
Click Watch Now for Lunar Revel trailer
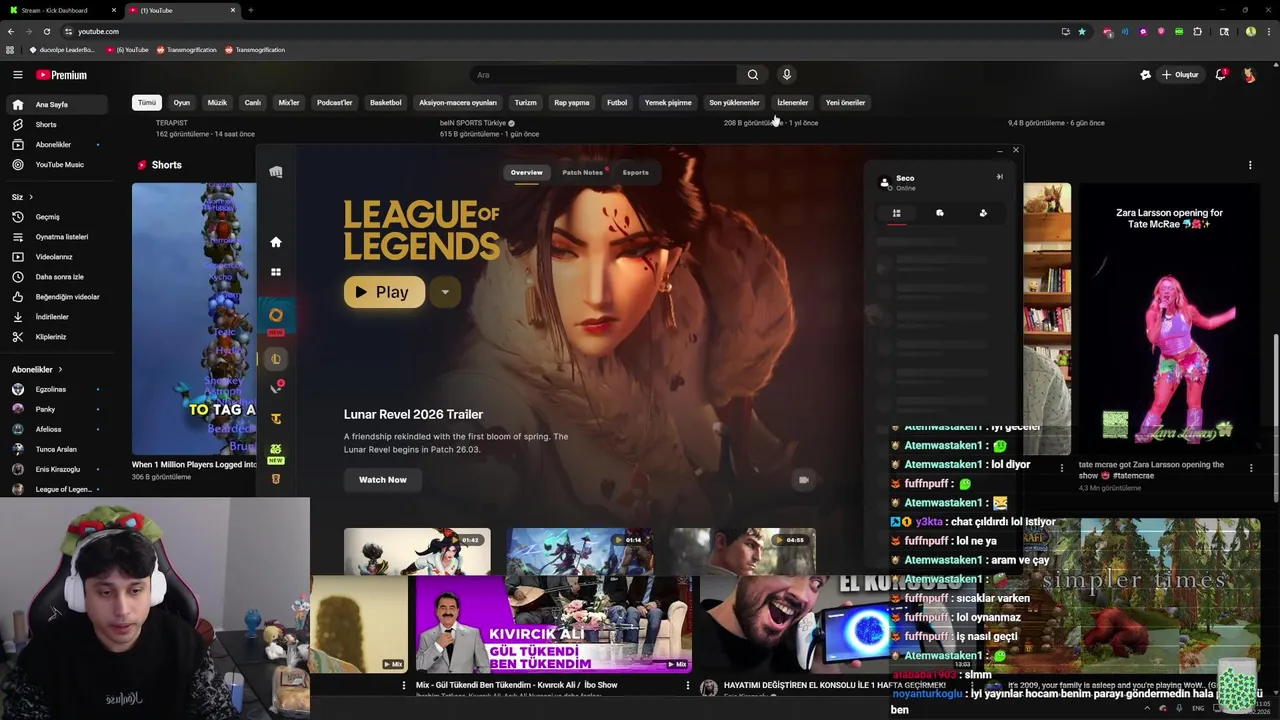383,480
